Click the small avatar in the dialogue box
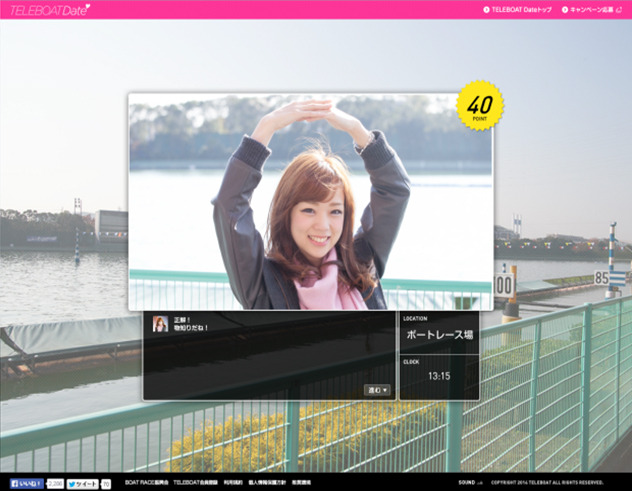Image resolution: width=632 pixels, height=491 pixels. [160, 324]
